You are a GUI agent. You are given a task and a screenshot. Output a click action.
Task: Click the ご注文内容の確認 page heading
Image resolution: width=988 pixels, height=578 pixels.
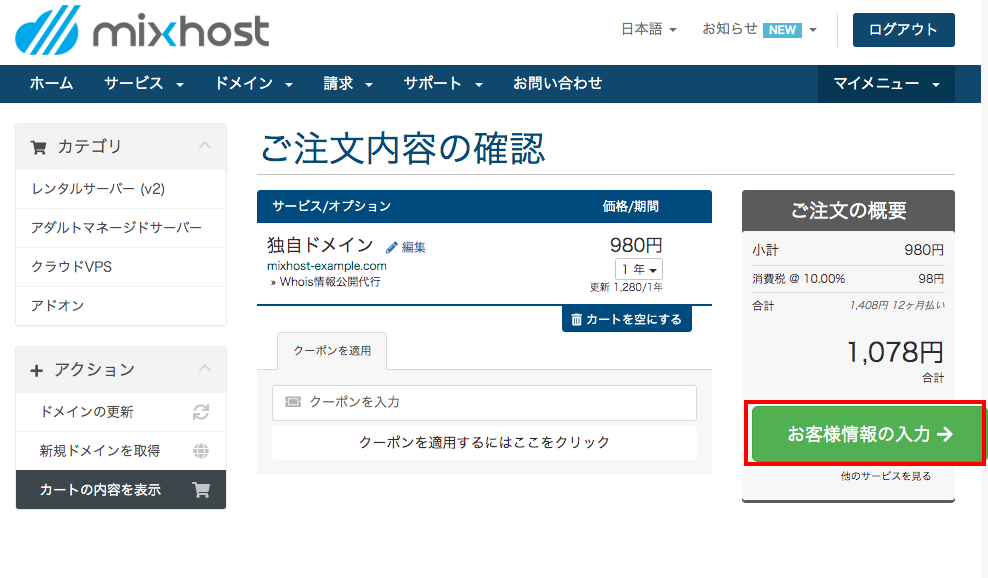402,149
